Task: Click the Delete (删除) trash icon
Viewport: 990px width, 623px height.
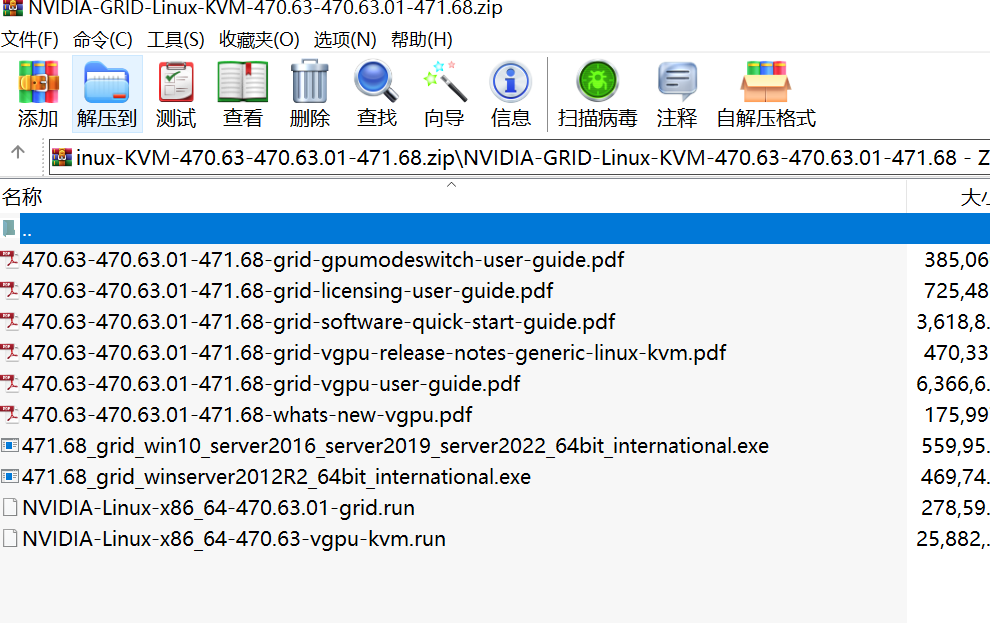Action: pos(309,81)
